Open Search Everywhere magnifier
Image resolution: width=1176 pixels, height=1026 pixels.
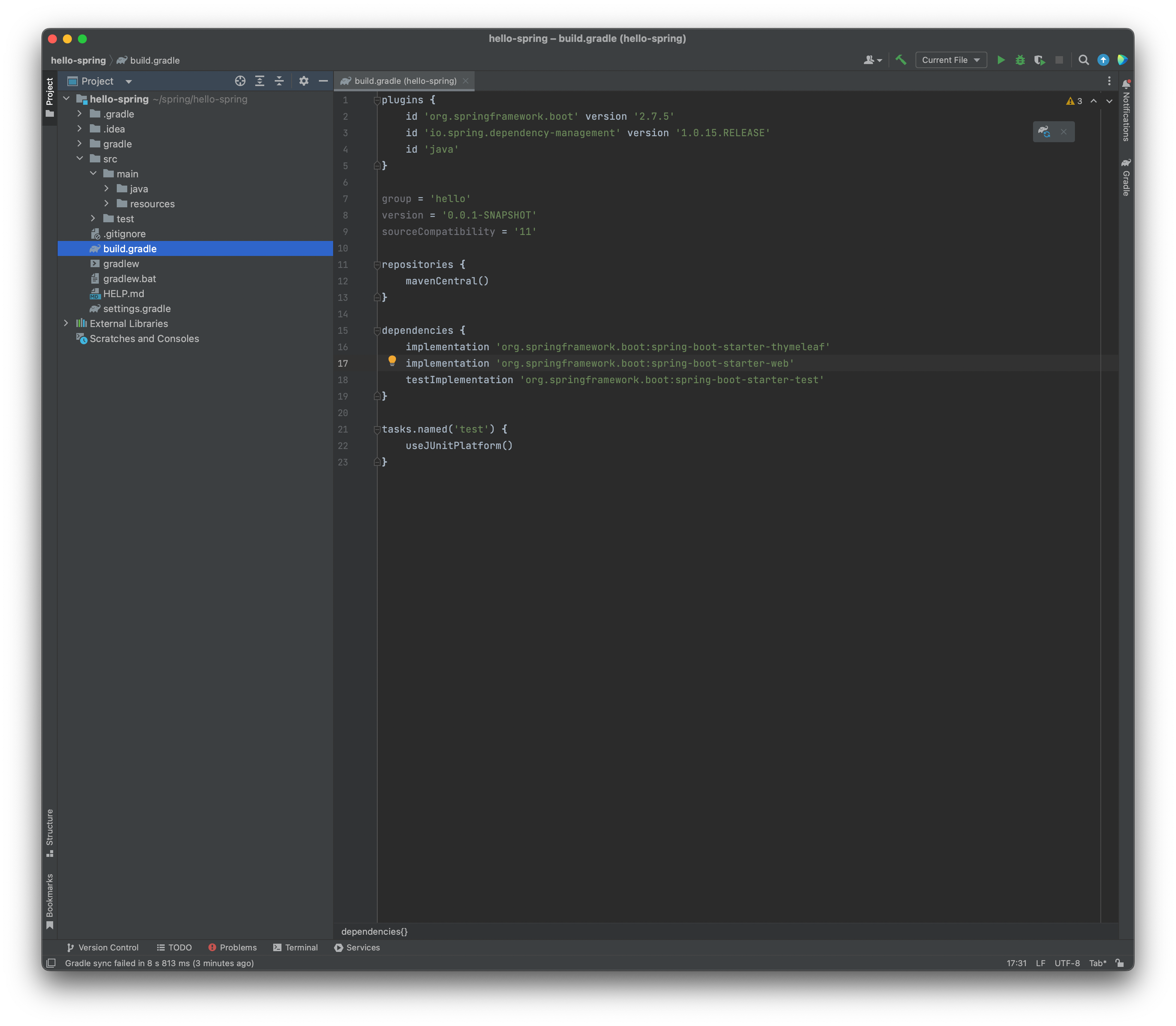[1083, 60]
